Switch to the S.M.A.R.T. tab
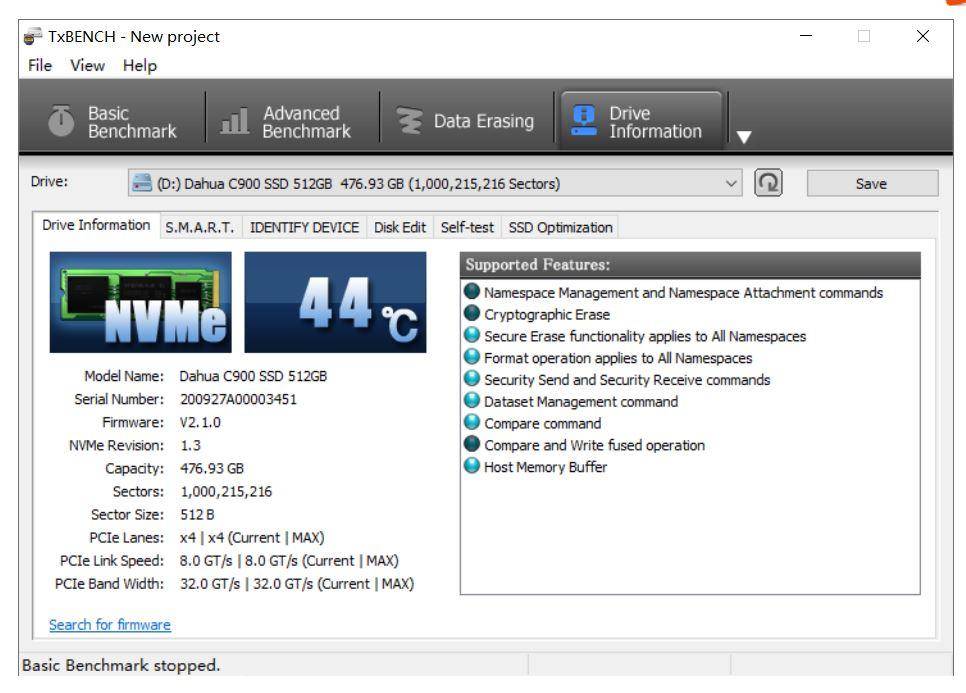The height and width of the screenshot is (693, 966). 198,227
